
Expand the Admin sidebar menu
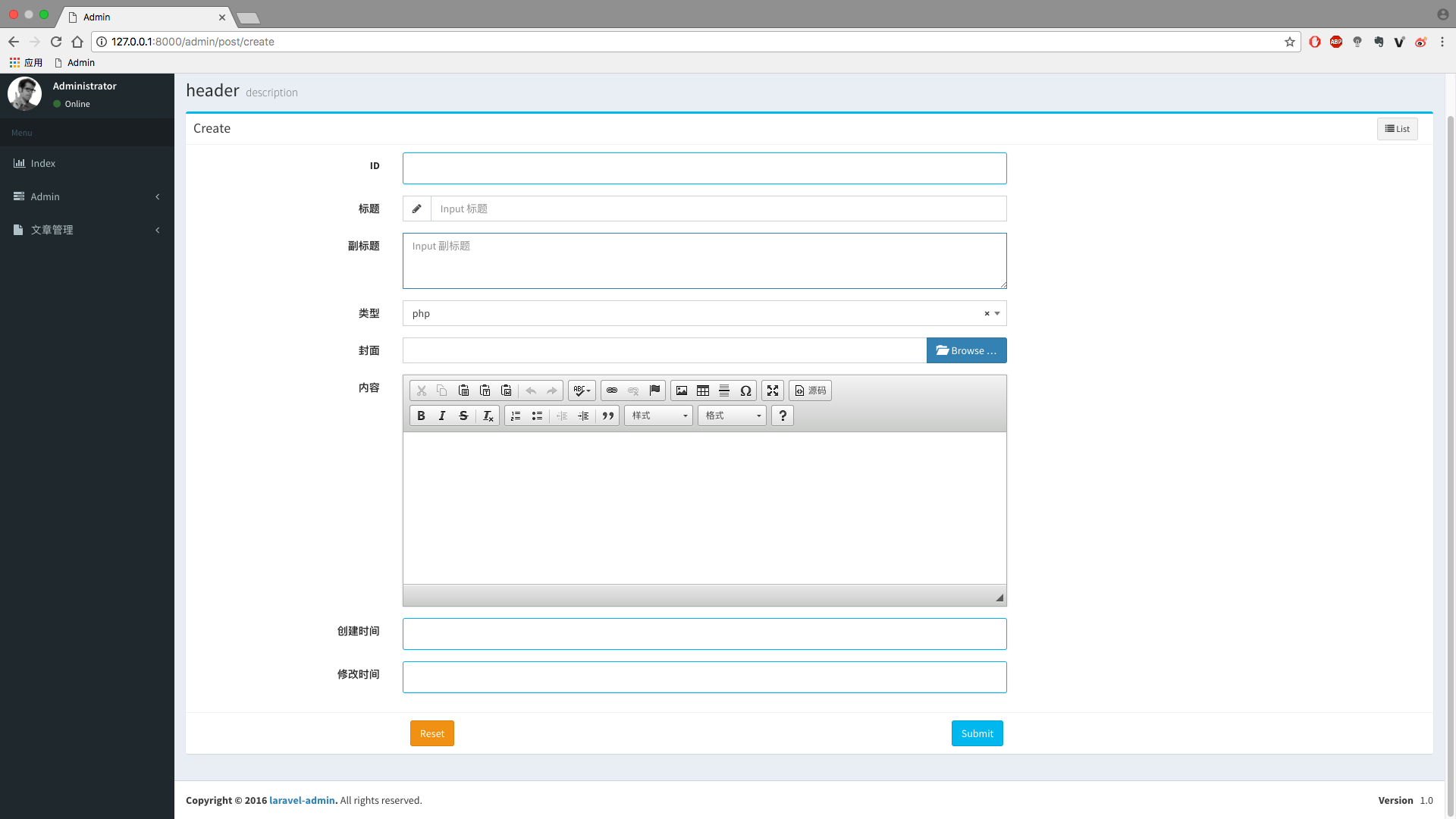coord(87,196)
